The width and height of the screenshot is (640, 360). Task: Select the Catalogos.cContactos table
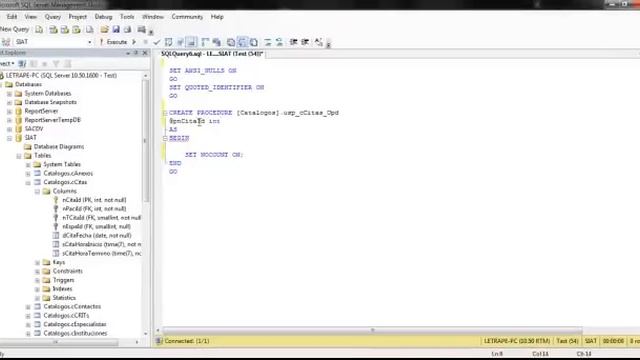pos(72,307)
